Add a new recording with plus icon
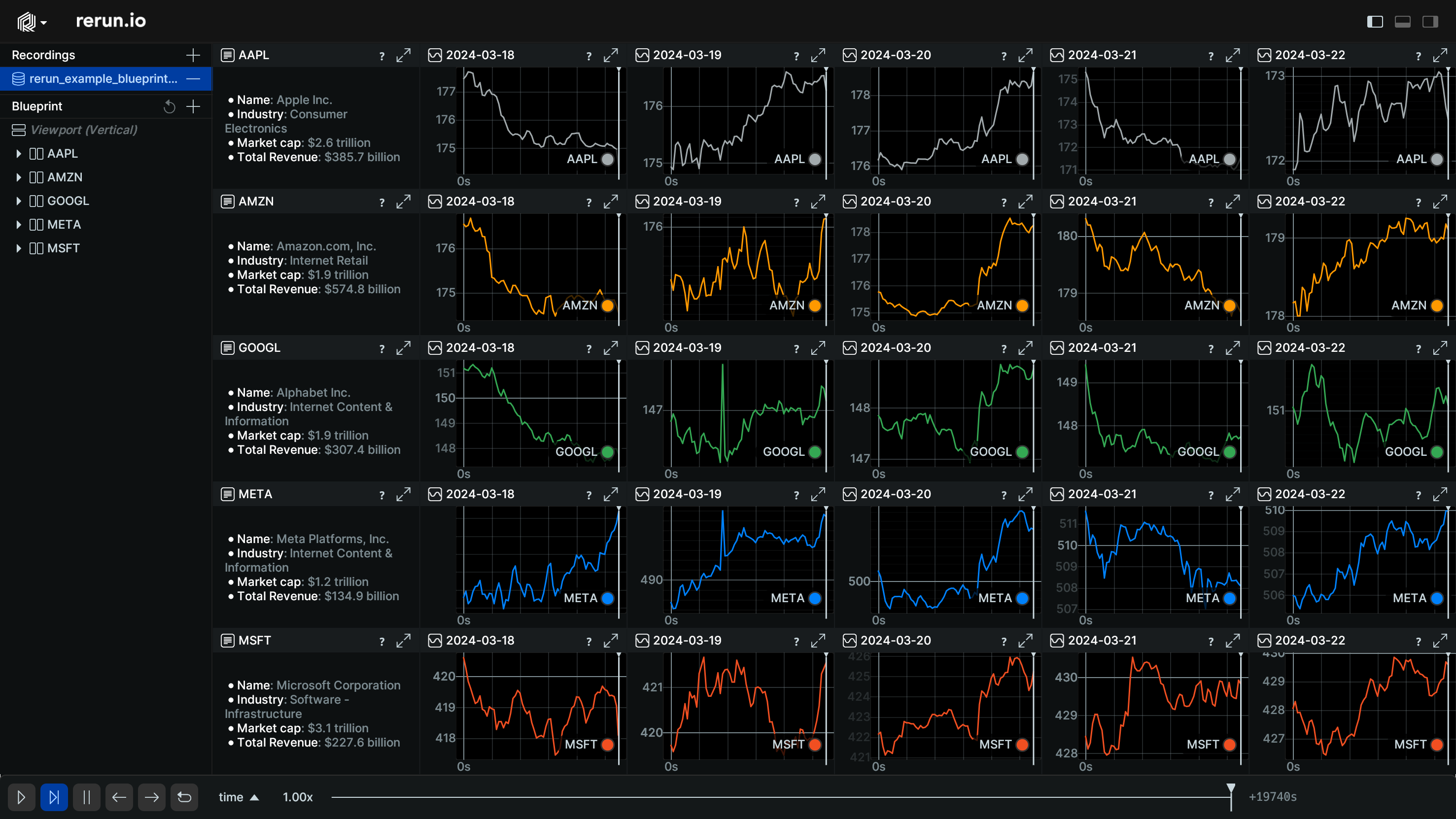 coord(193,55)
